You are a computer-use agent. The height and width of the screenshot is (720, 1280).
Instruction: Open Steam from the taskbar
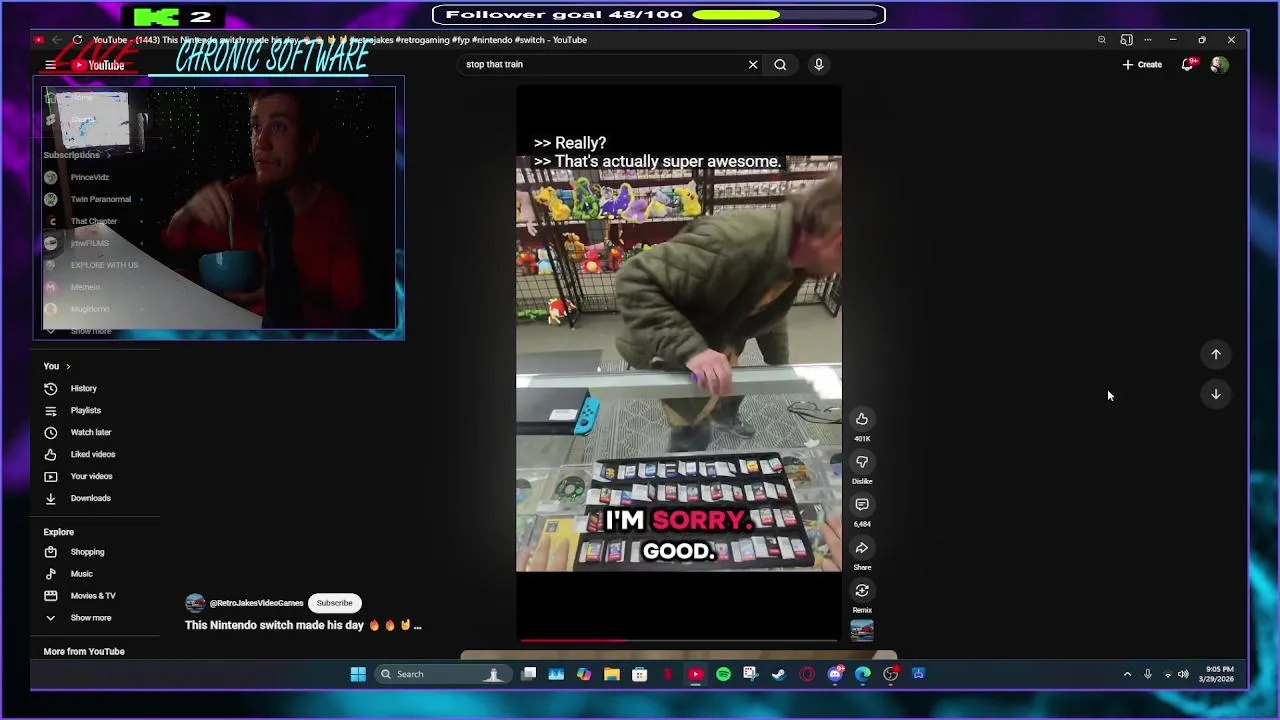779,674
